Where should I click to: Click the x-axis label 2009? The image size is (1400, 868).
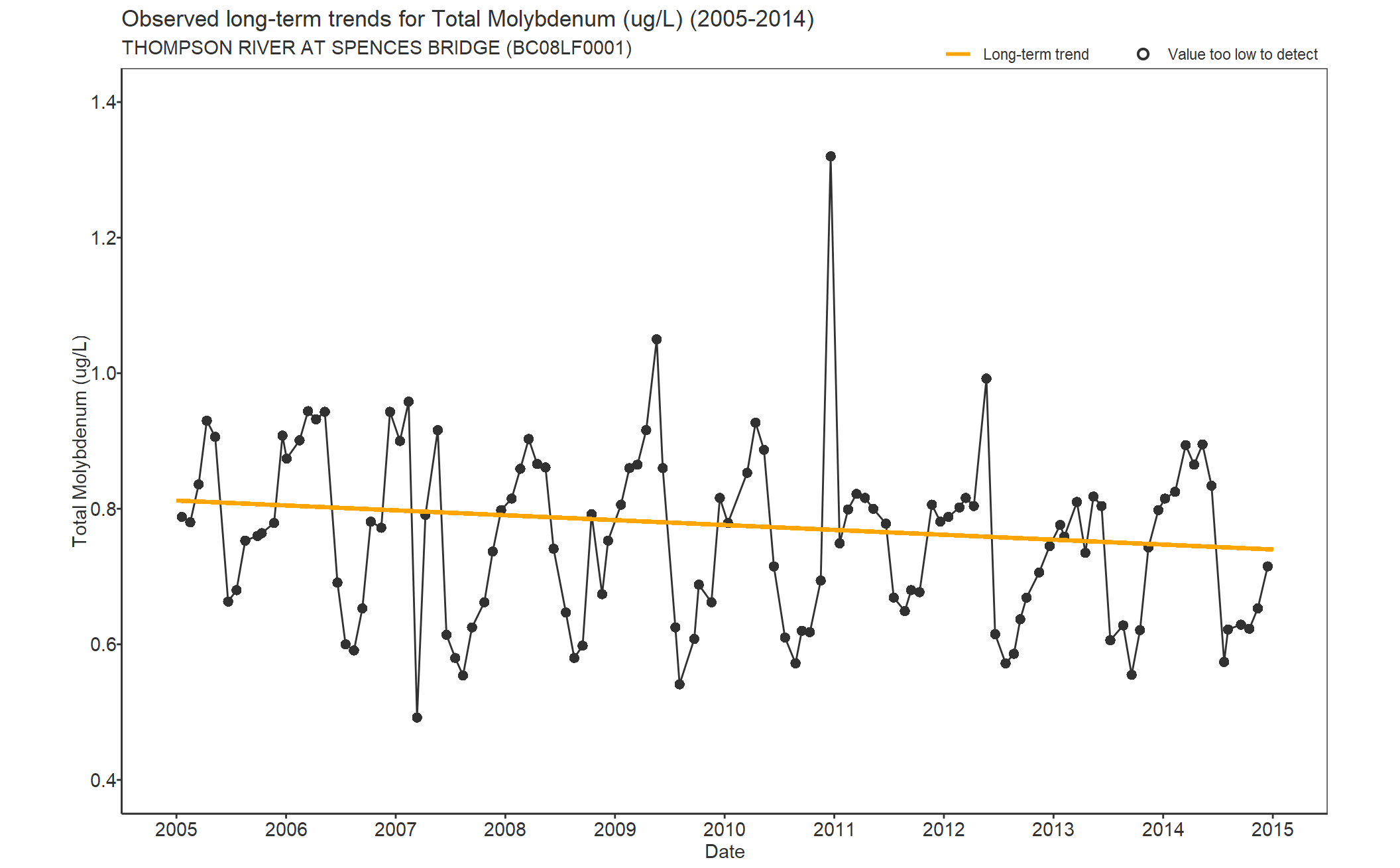coord(615,830)
